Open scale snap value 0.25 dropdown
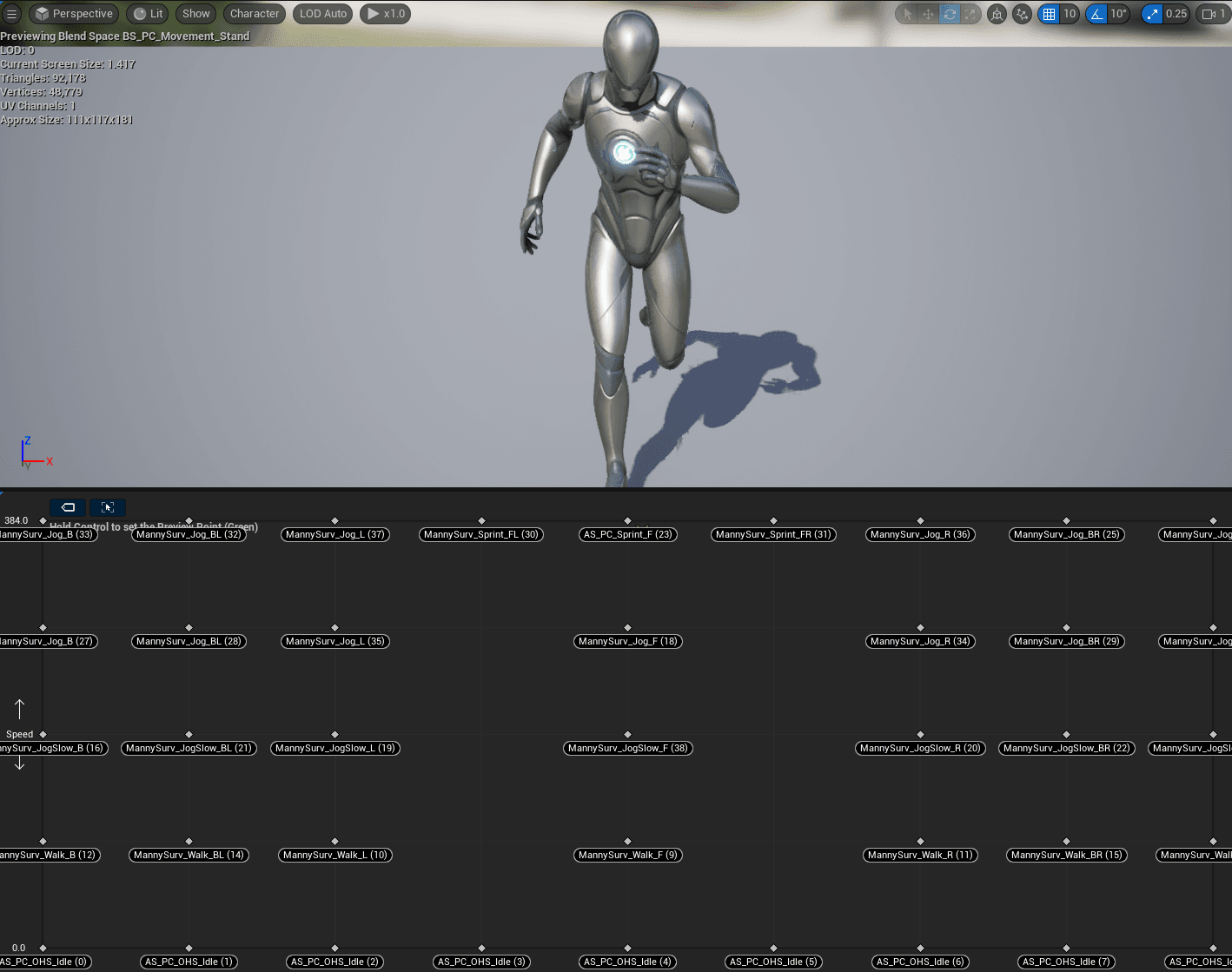This screenshot has width=1232, height=972. pos(1176,14)
